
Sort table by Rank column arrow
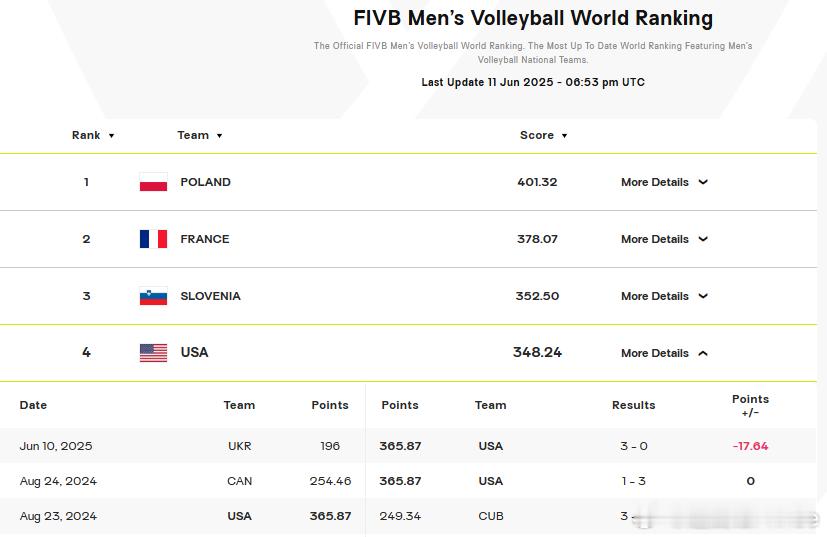pos(111,136)
